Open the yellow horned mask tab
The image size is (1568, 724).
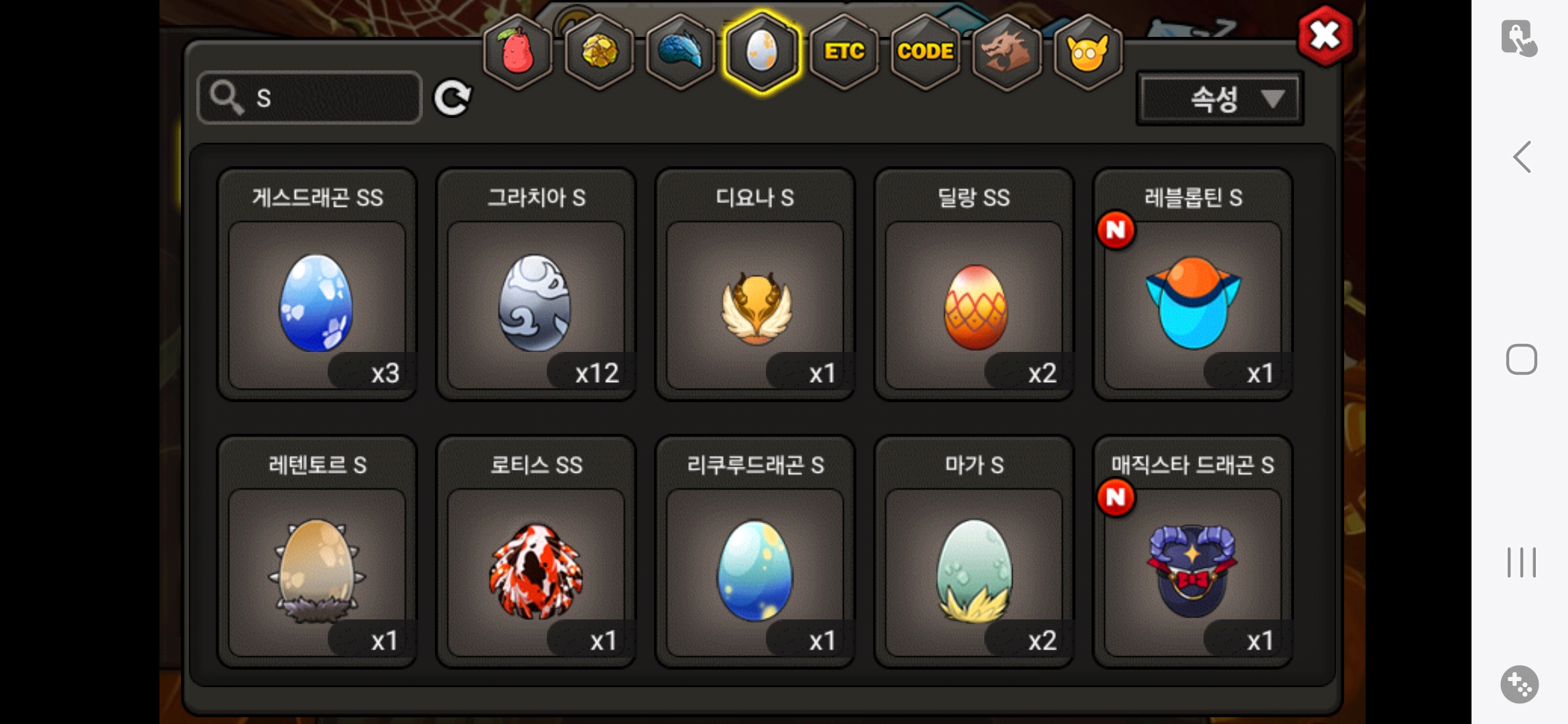point(1088,52)
